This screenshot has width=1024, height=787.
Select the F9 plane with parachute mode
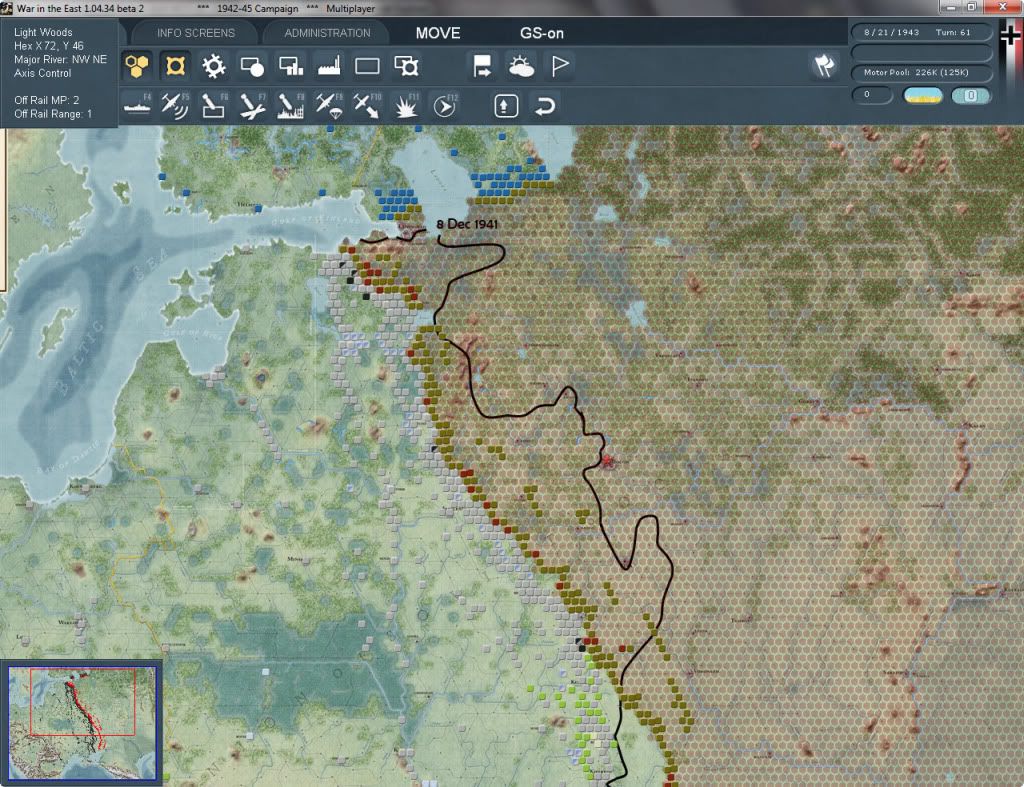[x=329, y=106]
